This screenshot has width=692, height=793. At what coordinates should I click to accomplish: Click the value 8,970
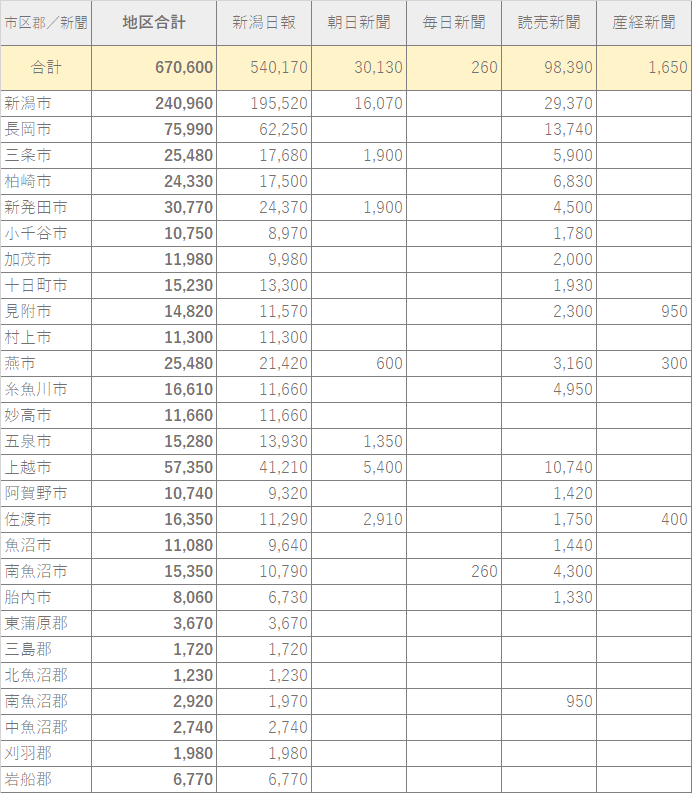point(288,233)
